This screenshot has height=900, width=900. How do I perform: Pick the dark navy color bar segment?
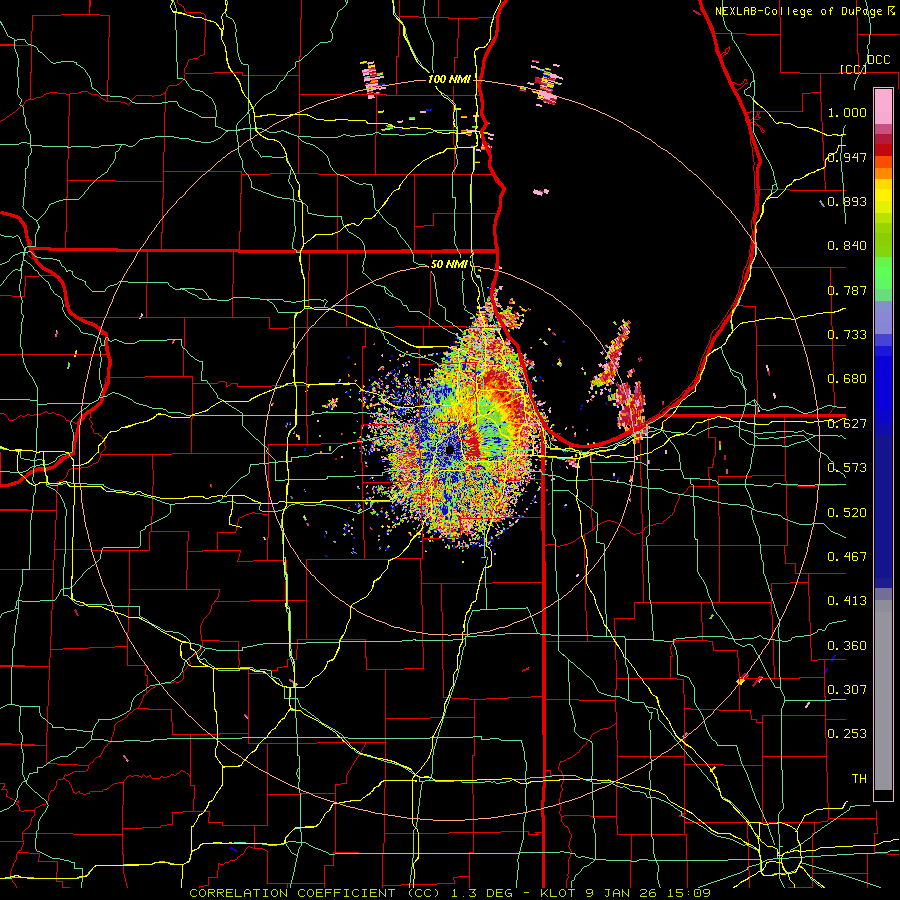[x=883, y=511]
